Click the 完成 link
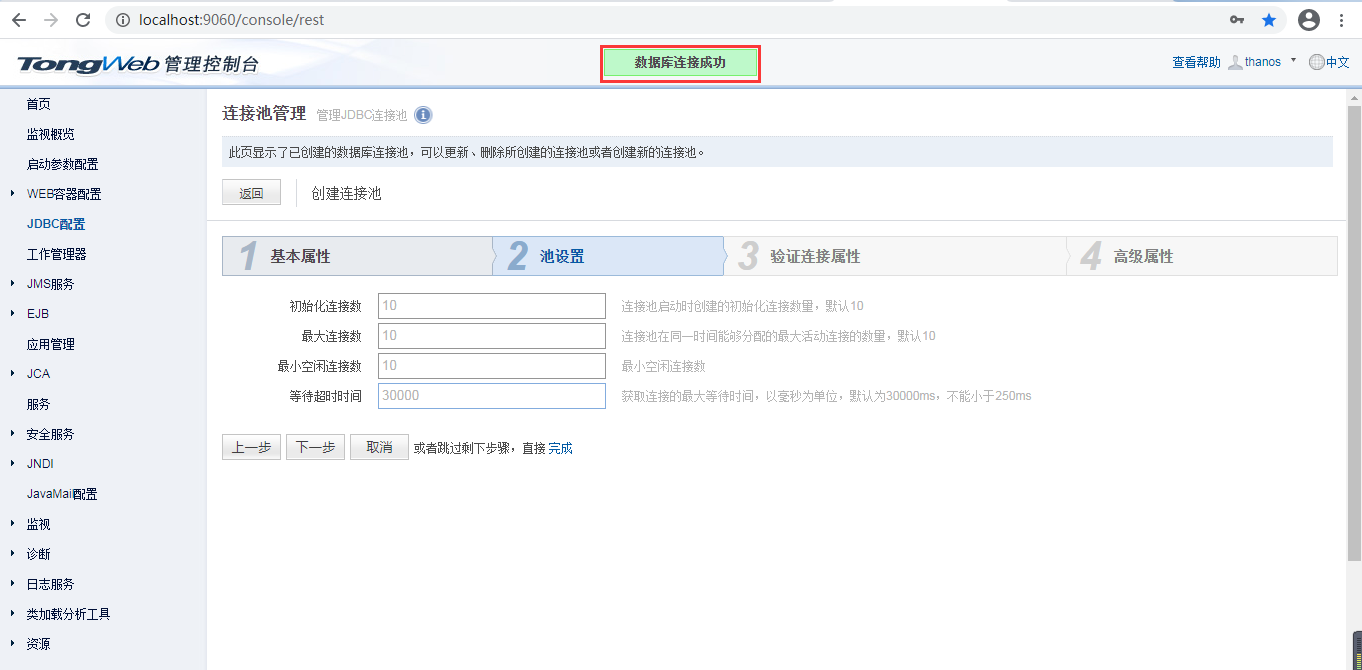This screenshot has height=670, width=1362. click(x=560, y=448)
